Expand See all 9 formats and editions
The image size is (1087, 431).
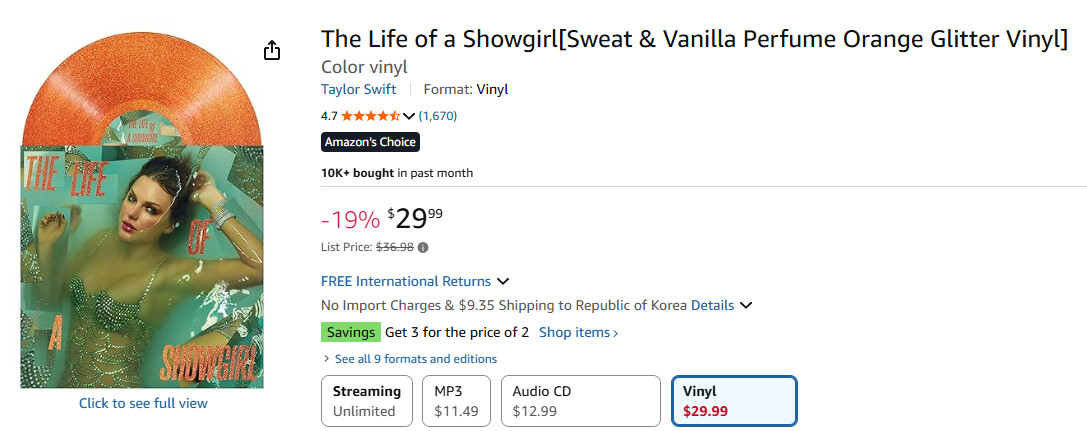(x=409, y=359)
